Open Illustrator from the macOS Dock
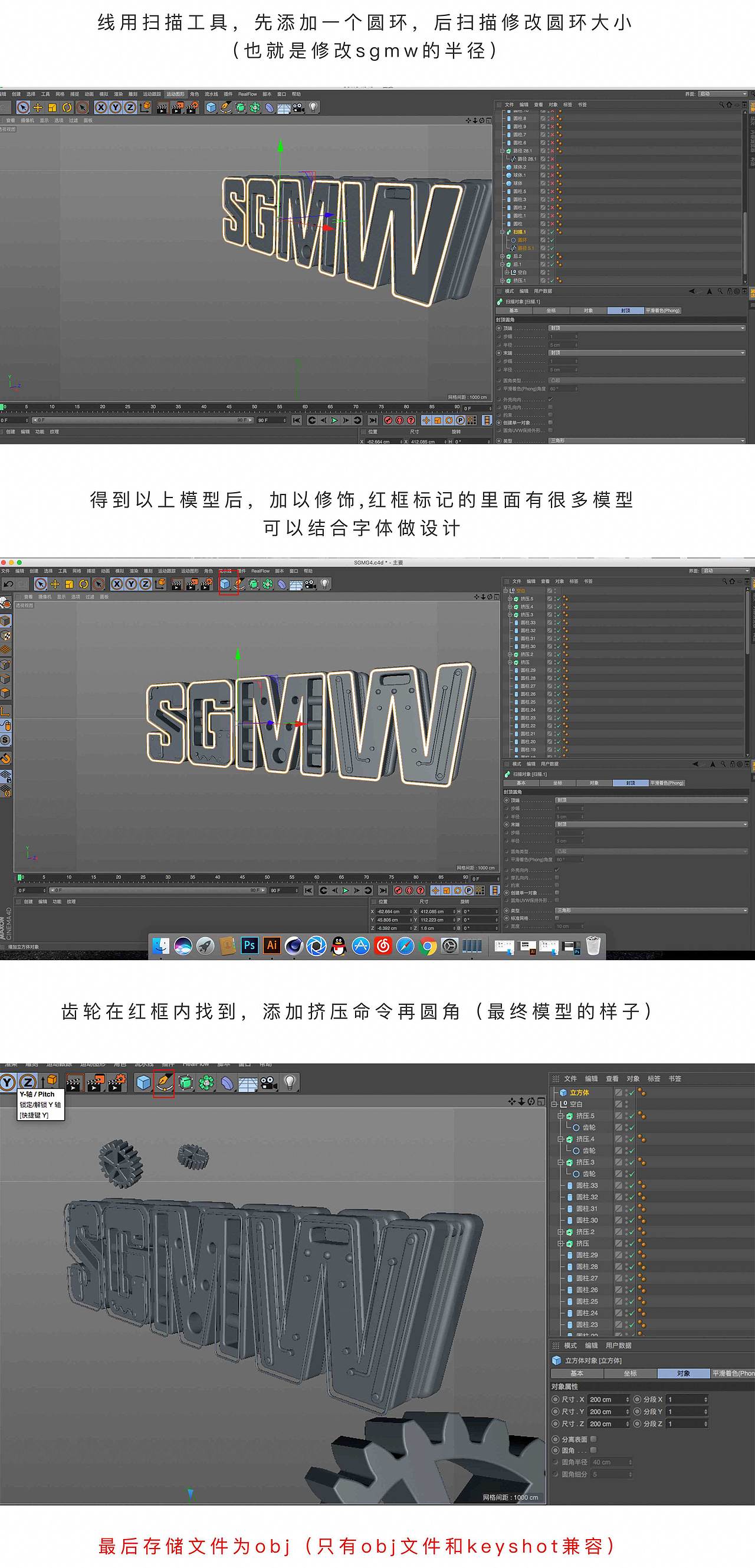The image size is (755, 1568). point(271,945)
